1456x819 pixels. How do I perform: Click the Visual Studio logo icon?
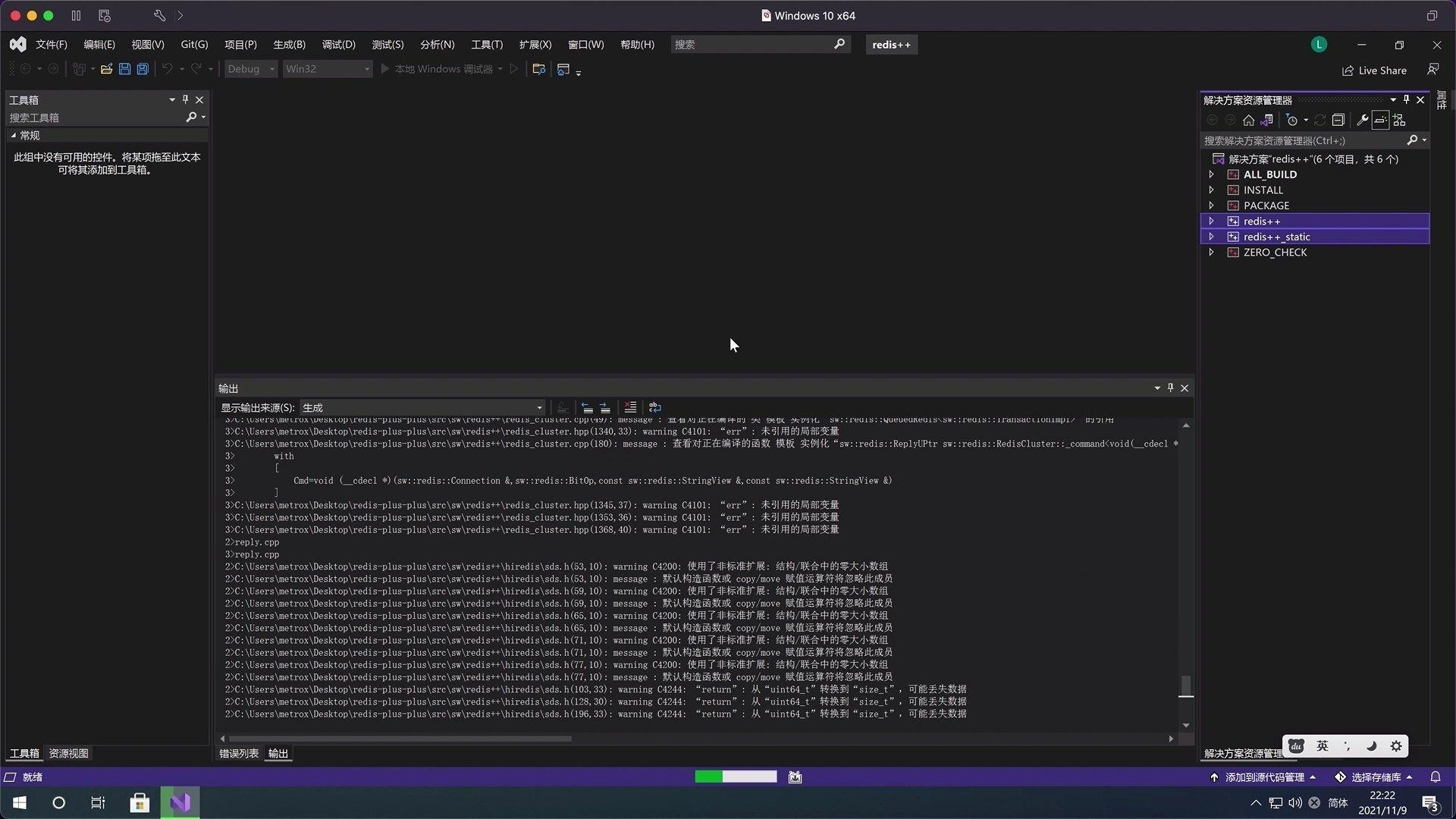(17, 45)
